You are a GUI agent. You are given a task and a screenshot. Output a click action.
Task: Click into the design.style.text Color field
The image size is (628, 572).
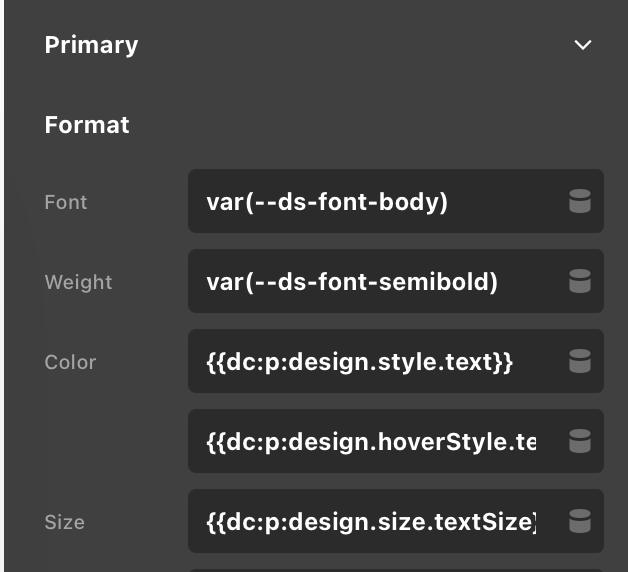(370, 362)
